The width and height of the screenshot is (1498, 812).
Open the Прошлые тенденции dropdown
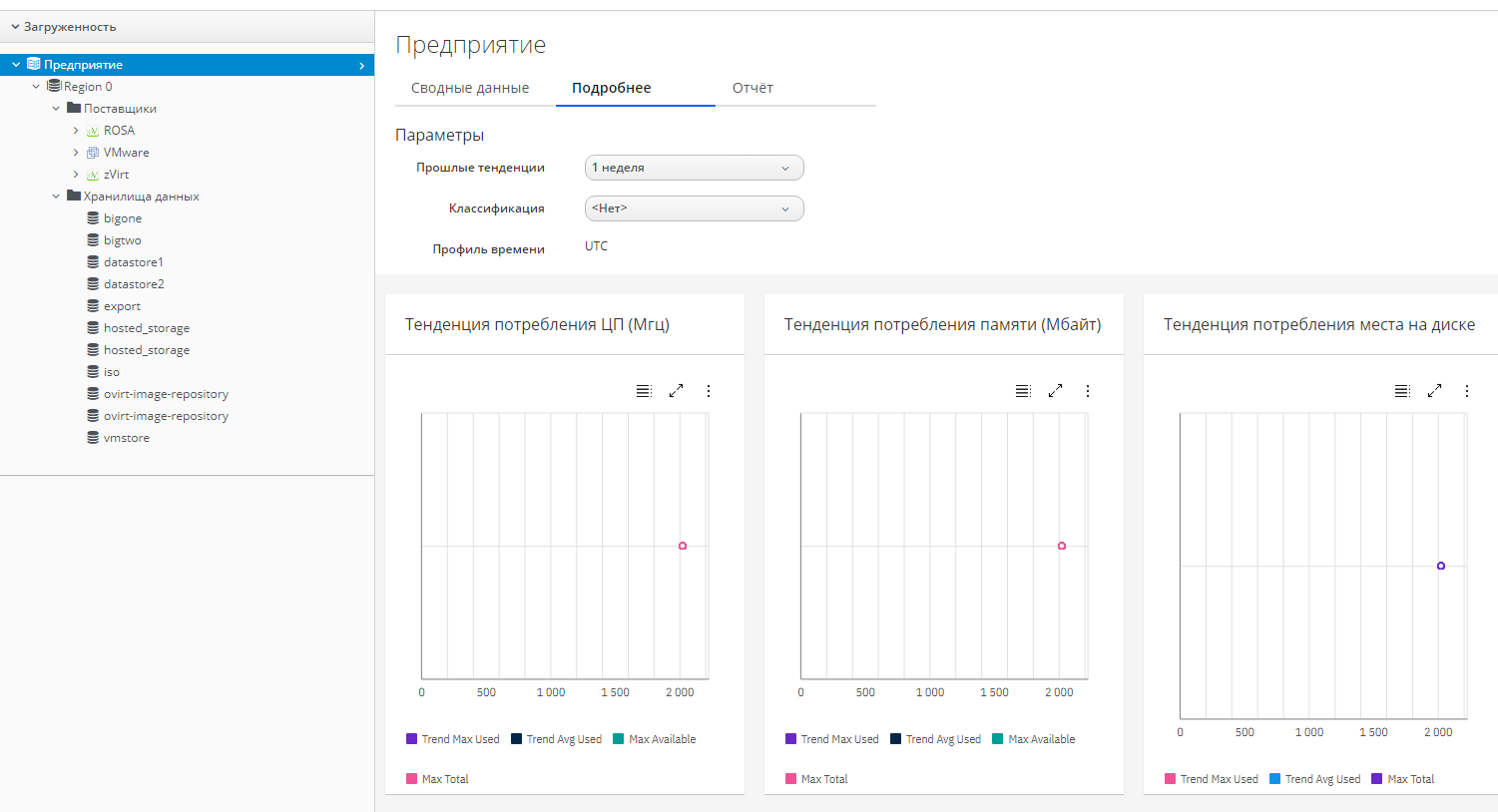tap(694, 168)
